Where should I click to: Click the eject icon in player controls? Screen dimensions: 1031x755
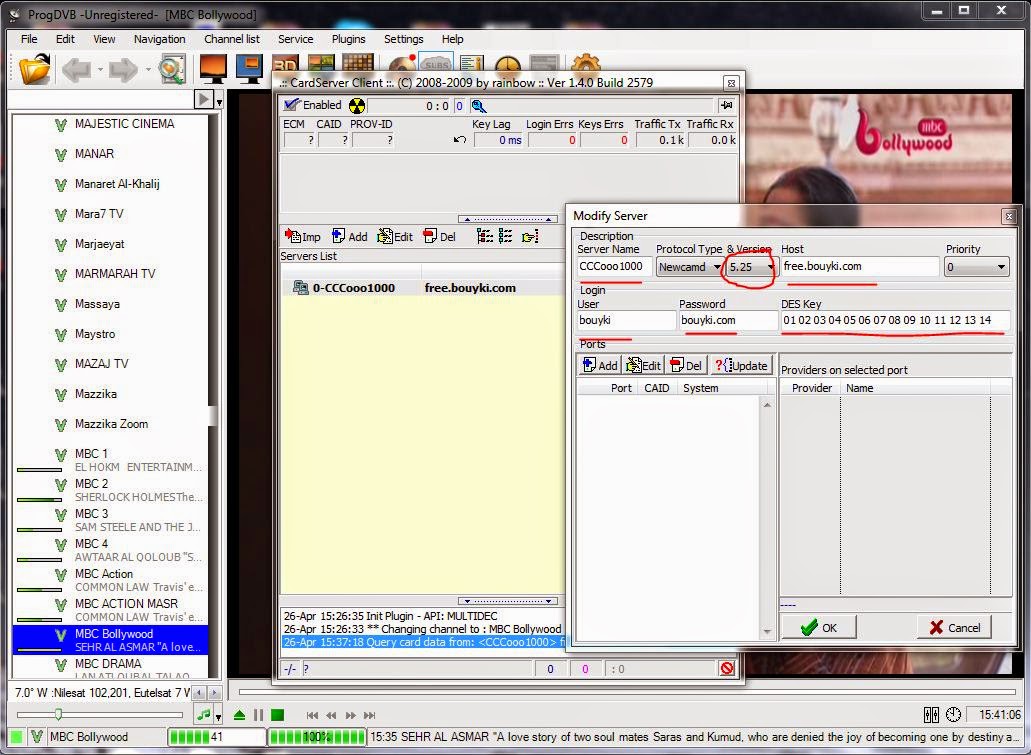[x=239, y=715]
